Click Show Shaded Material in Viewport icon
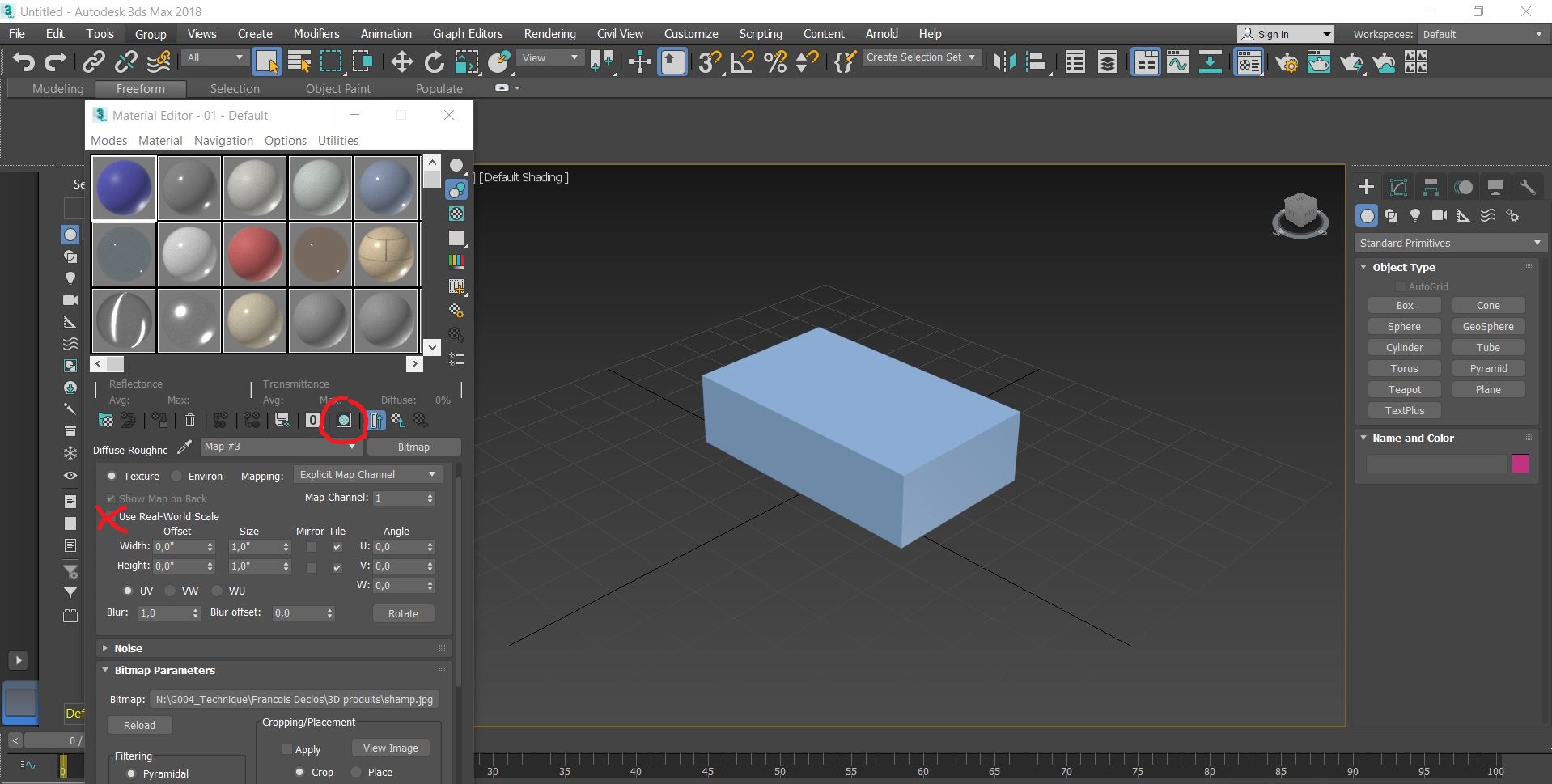 343,420
